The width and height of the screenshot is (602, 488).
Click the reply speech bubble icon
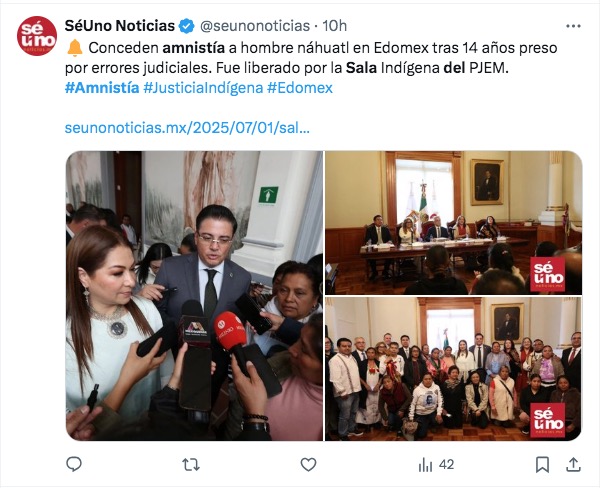click(x=74, y=464)
